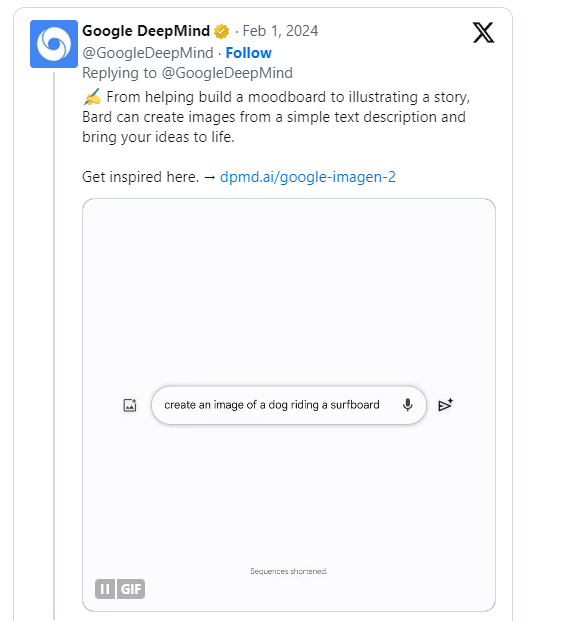Open the @GoogleDeepMind mention in Replying to
The width and height of the screenshot is (570, 621).
[x=227, y=73]
